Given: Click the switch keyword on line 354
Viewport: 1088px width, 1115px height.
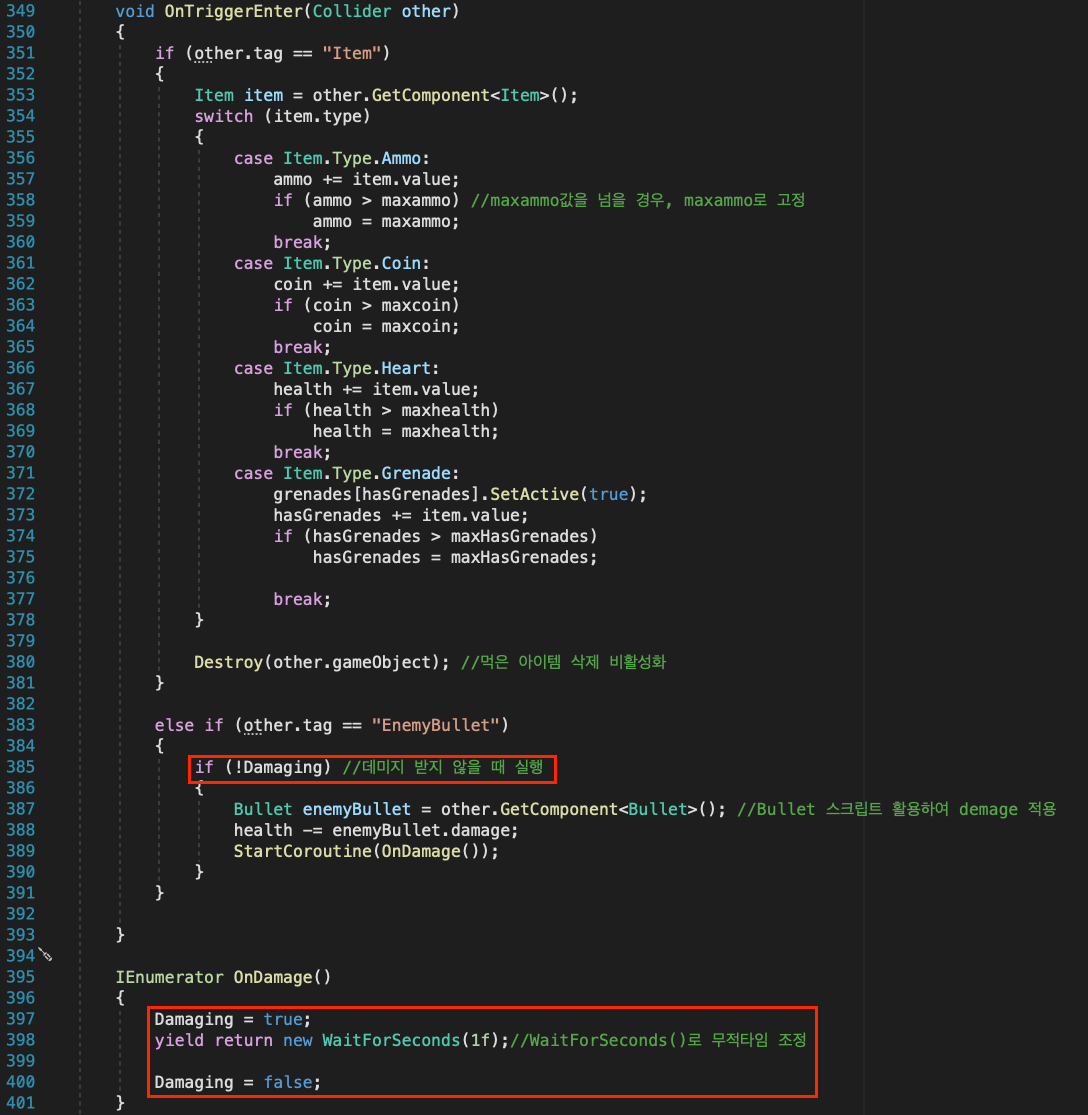Looking at the screenshot, I should 223,116.
